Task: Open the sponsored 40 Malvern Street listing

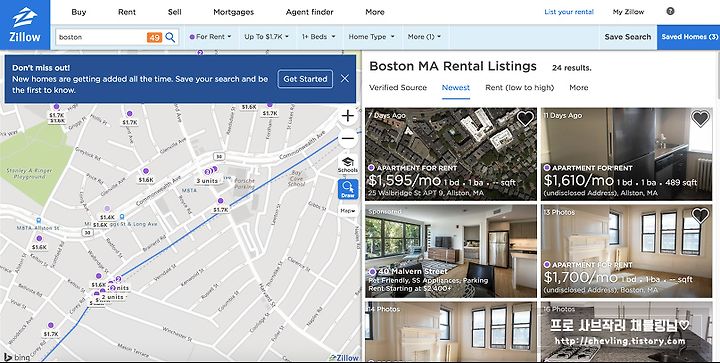Action: tap(450, 251)
